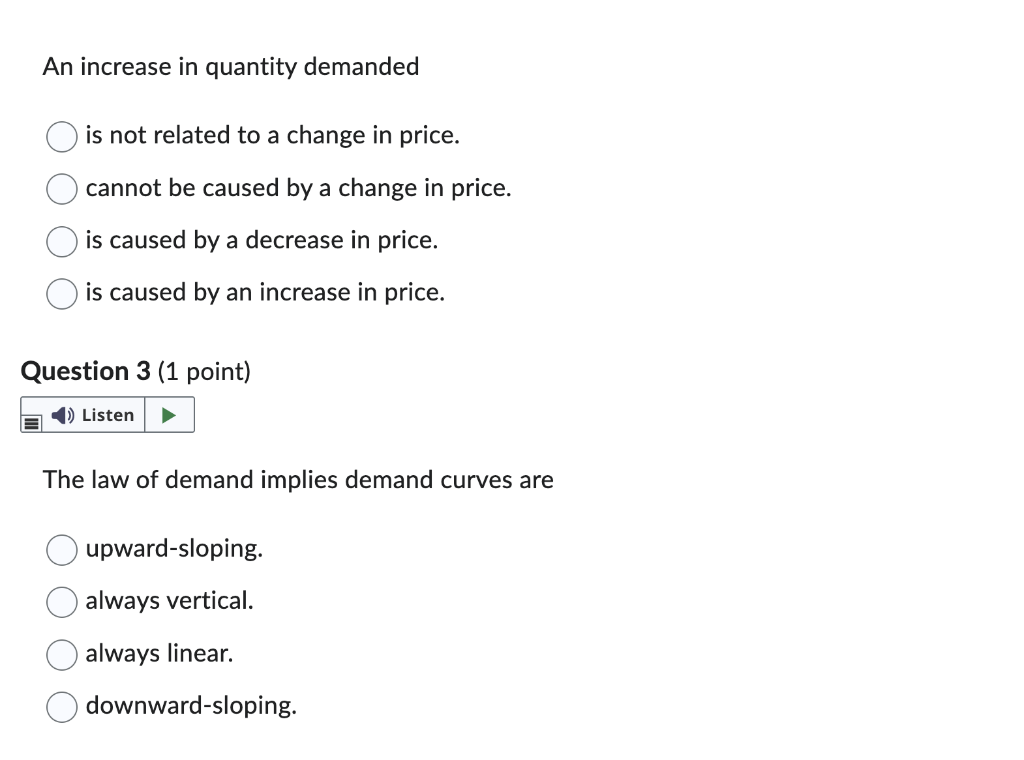Click the "always vertical." answer text
The image size is (1024, 760).
pos(169,600)
